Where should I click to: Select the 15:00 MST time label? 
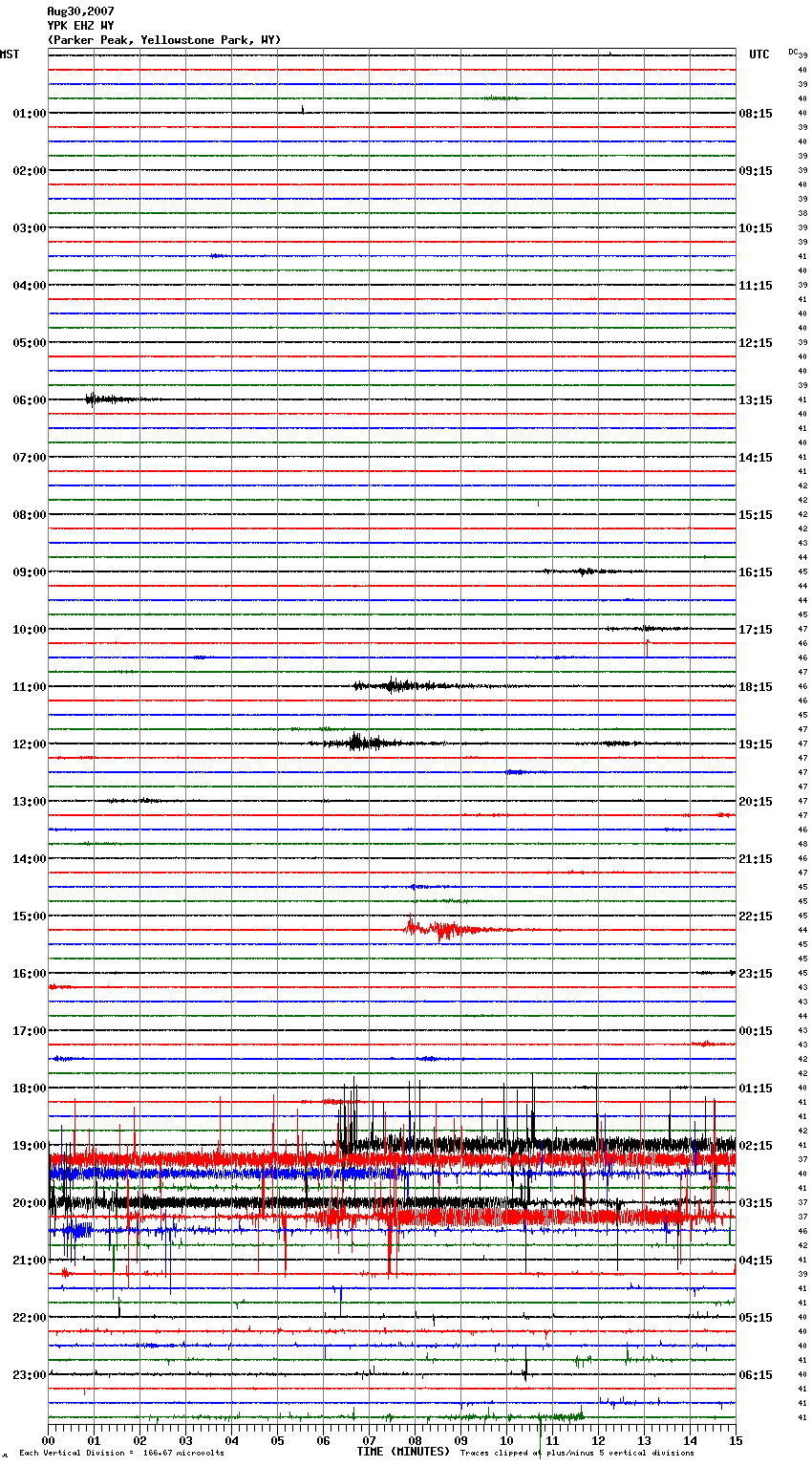point(29,916)
